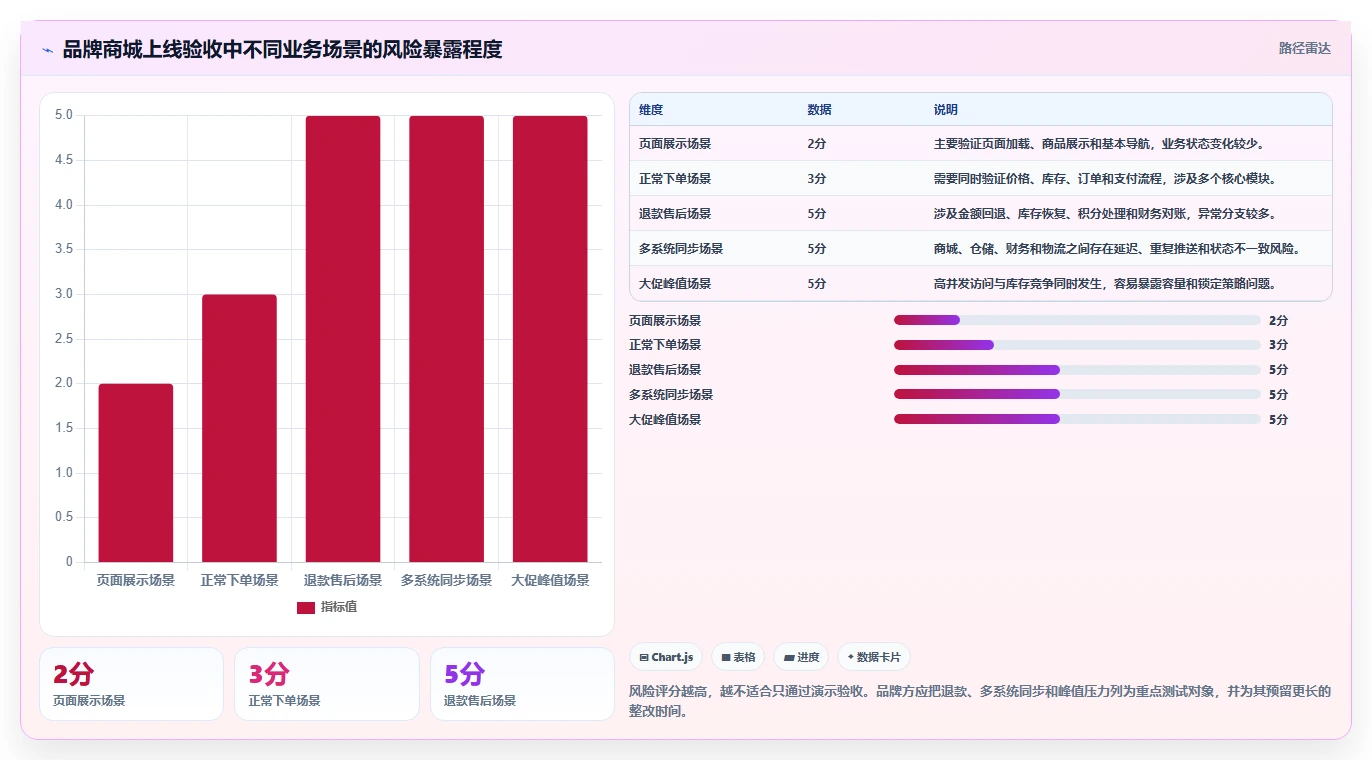Click the 多系统同步场景 bar in chart
1372x760 pixels.
(x=447, y=339)
